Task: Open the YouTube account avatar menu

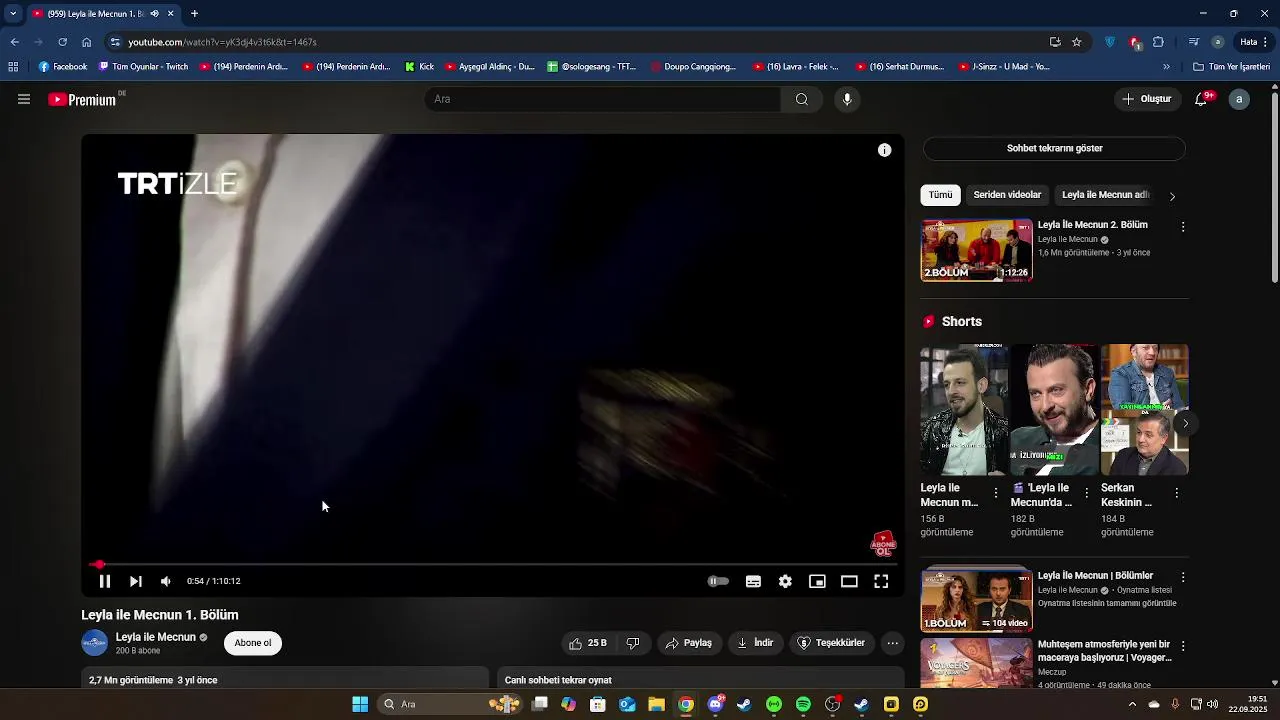Action: pyautogui.click(x=1239, y=99)
